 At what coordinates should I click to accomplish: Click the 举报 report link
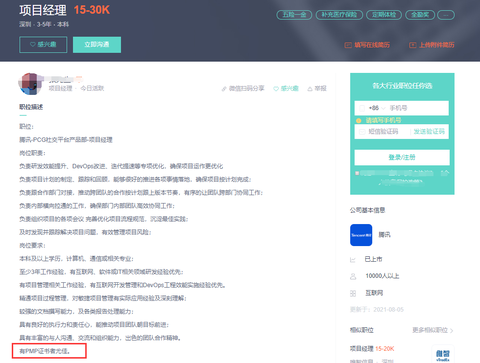[320, 88]
